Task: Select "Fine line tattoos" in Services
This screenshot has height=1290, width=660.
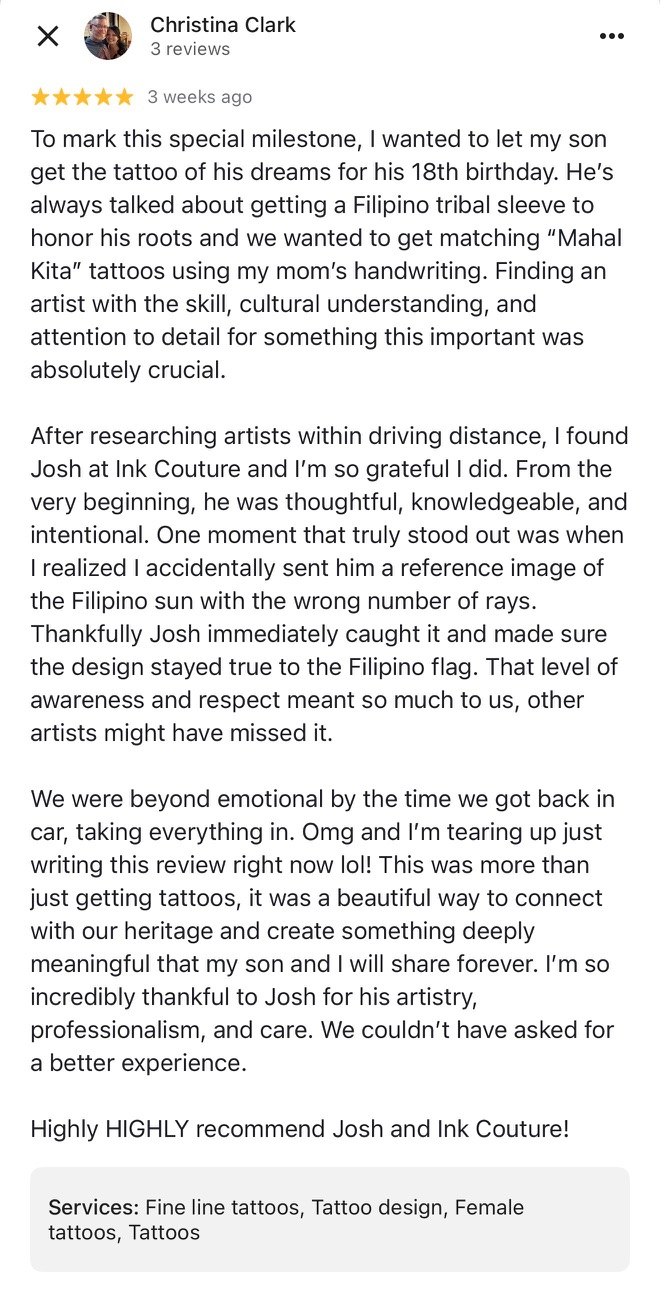Action: point(223,1208)
